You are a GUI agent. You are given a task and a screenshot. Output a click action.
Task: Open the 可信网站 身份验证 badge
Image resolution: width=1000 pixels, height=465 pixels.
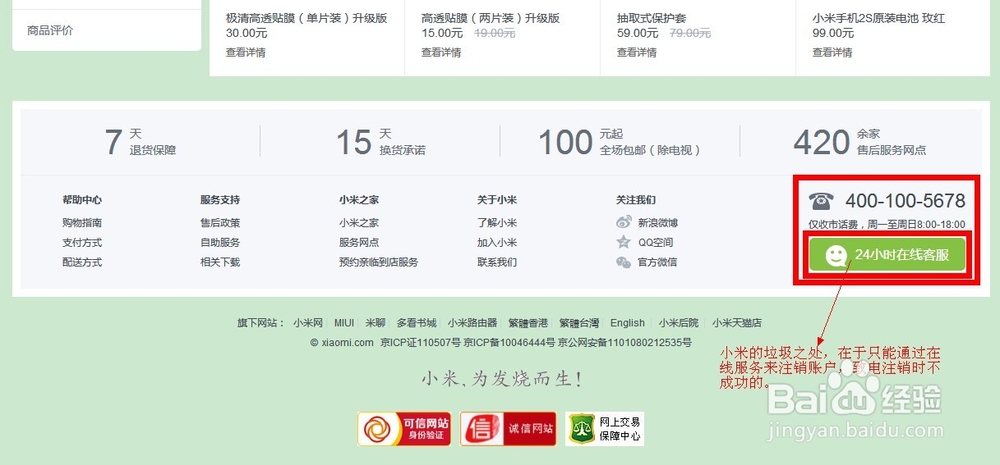click(x=404, y=429)
